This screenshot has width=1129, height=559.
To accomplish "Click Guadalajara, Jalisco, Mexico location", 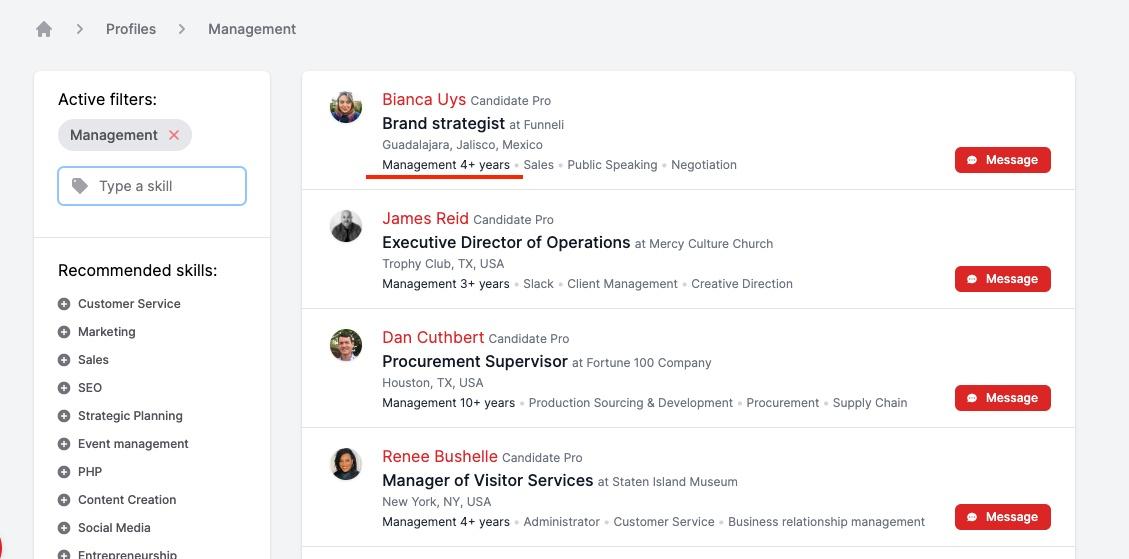I will pos(462,145).
